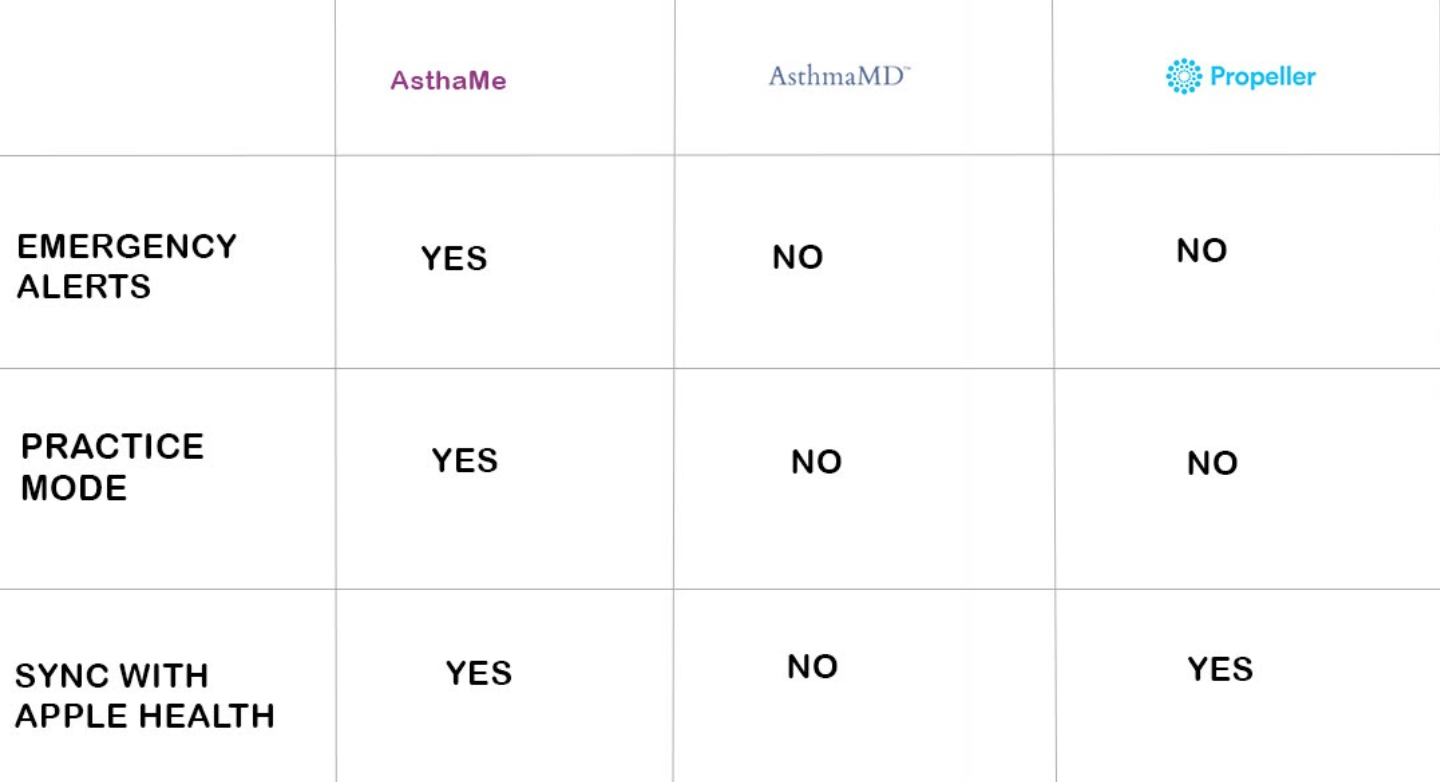This screenshot has width=1440, height=782.
Task: Click the Propeller brand name text
Action: [1263, 77]
